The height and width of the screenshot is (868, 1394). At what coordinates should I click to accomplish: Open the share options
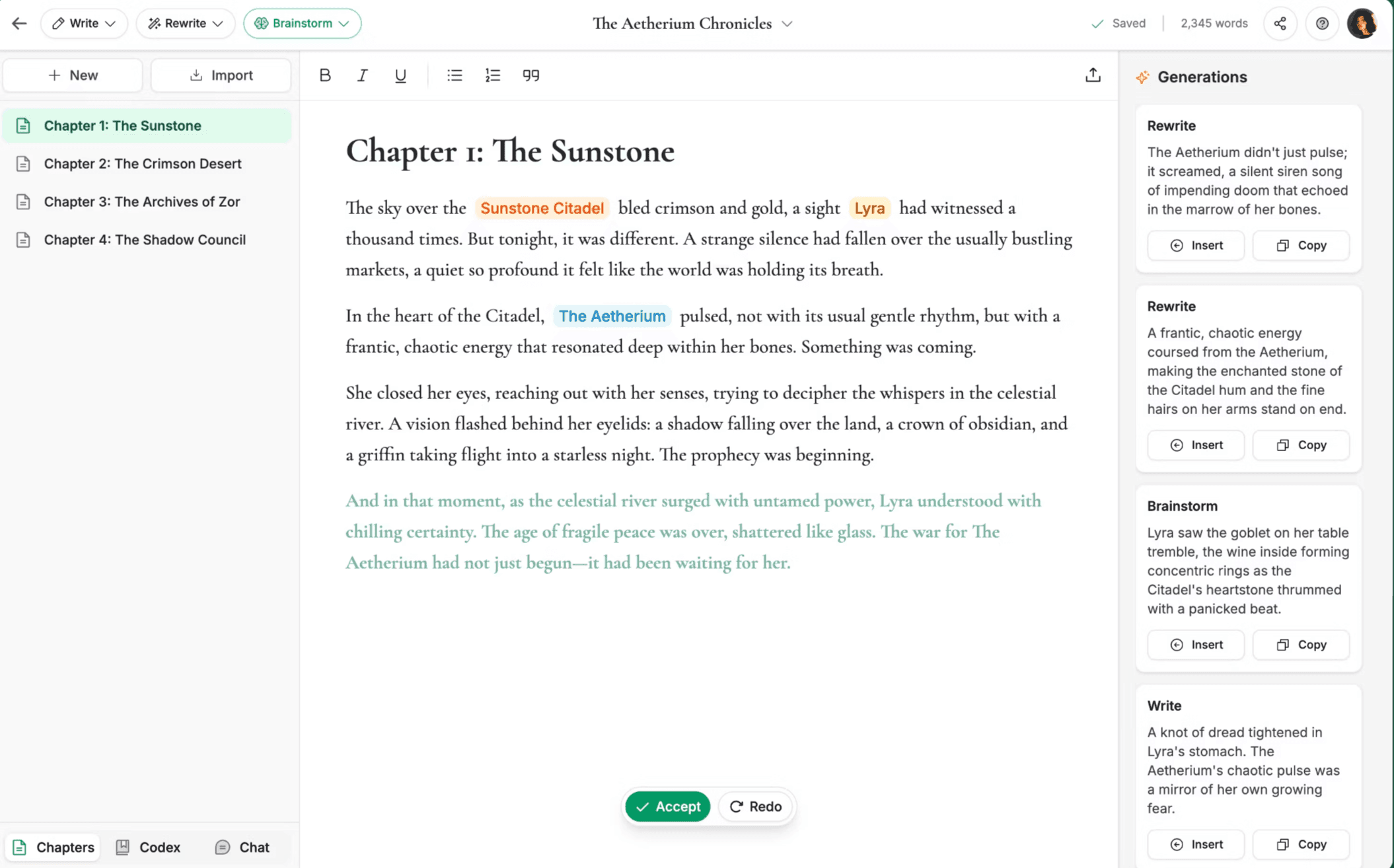pyautogui.click(x=1280, y=23)
